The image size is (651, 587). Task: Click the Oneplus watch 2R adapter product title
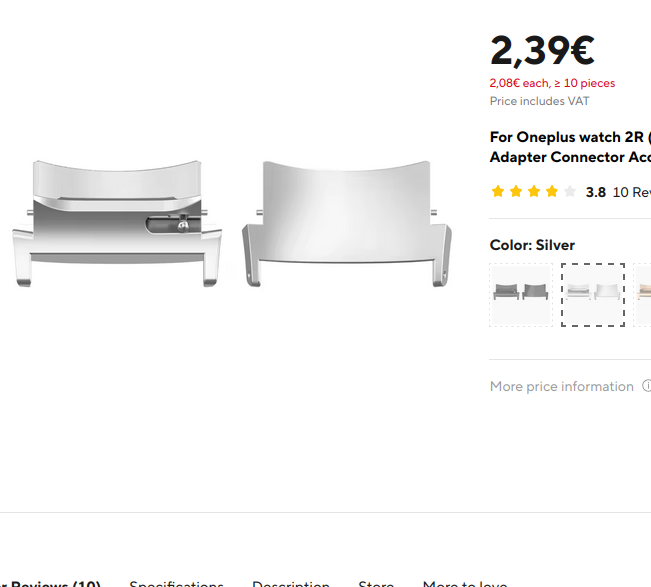tap(570, 147)
